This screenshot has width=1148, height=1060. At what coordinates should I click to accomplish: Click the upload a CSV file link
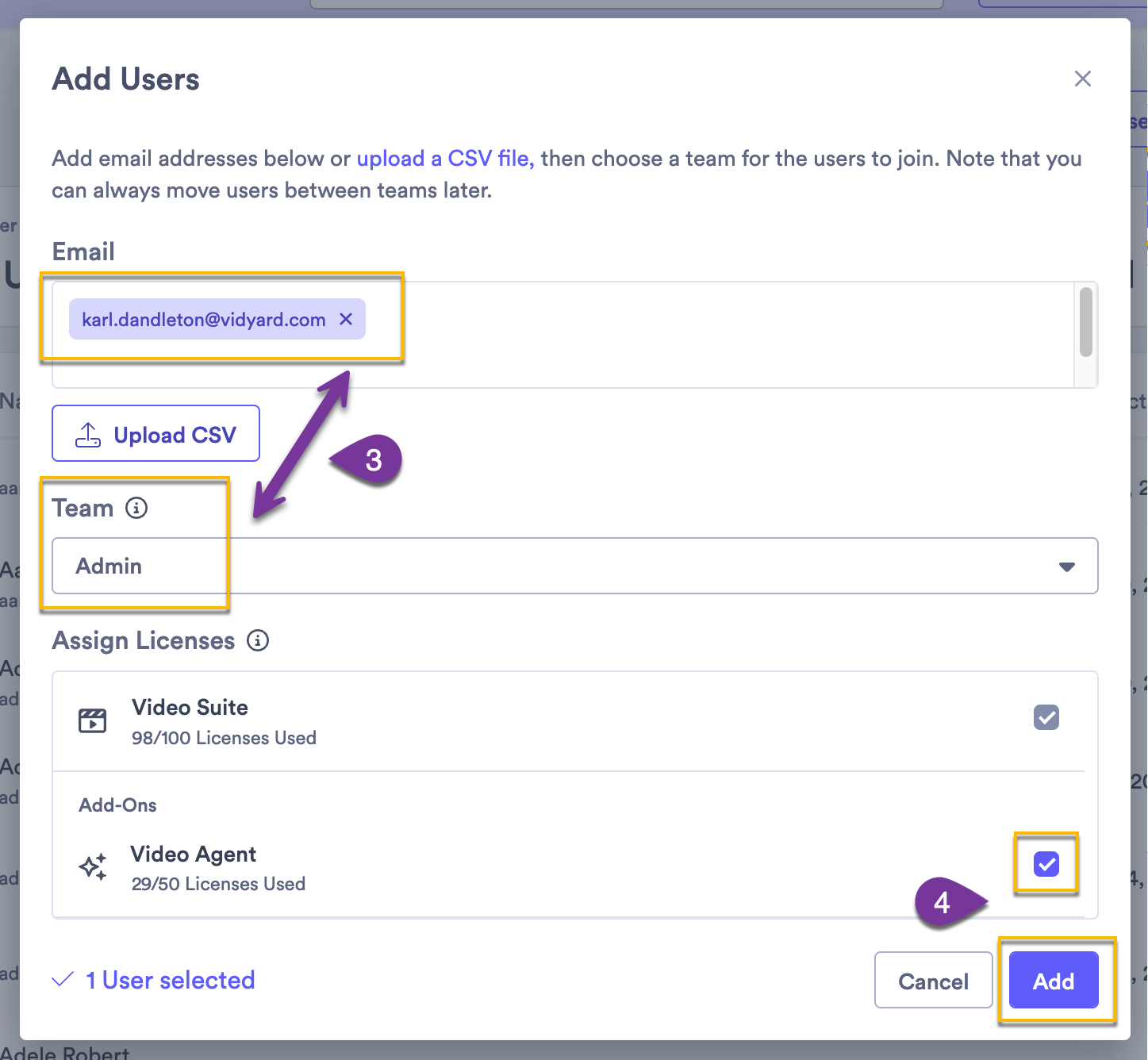pyautogui.click(x=444, y=159)
